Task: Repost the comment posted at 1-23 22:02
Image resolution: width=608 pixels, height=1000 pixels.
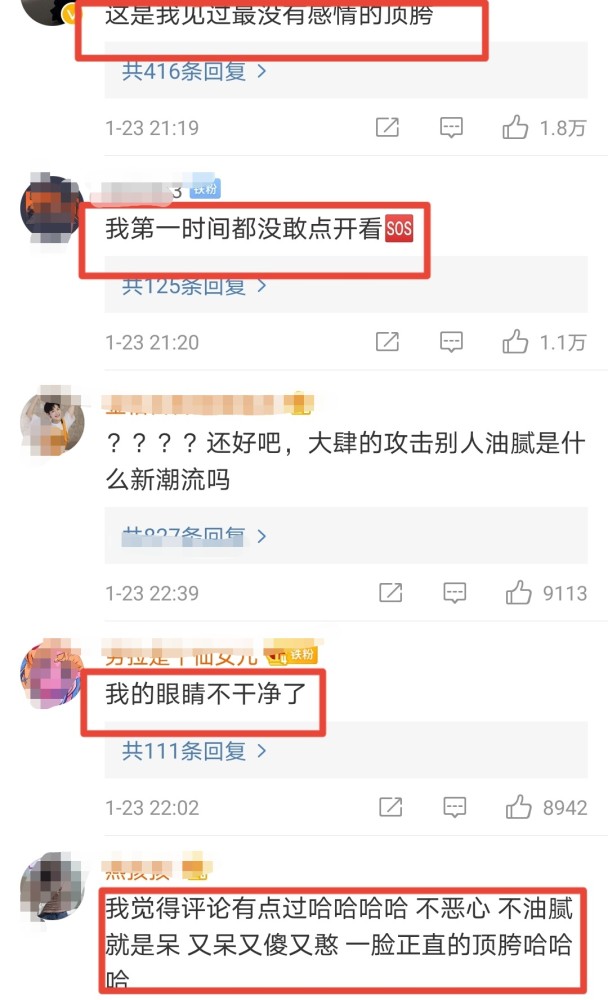Action: click(390, 807)
